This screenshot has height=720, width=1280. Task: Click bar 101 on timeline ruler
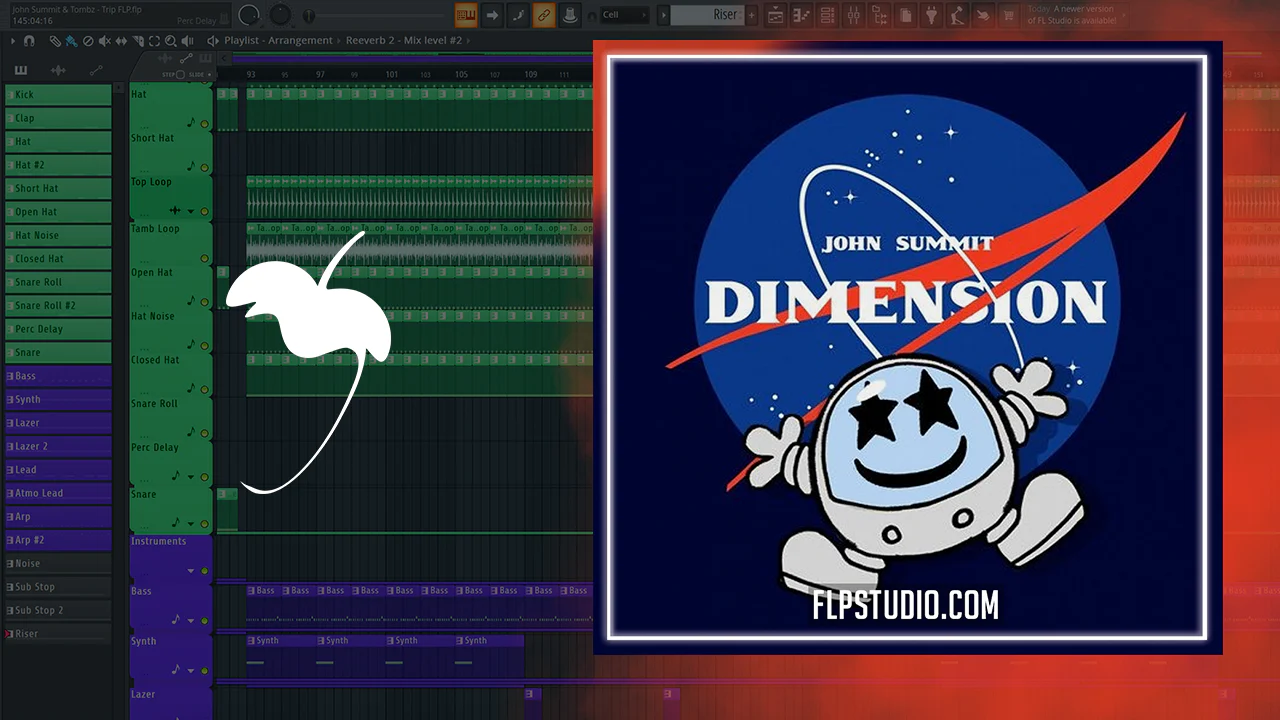[392, 75]
